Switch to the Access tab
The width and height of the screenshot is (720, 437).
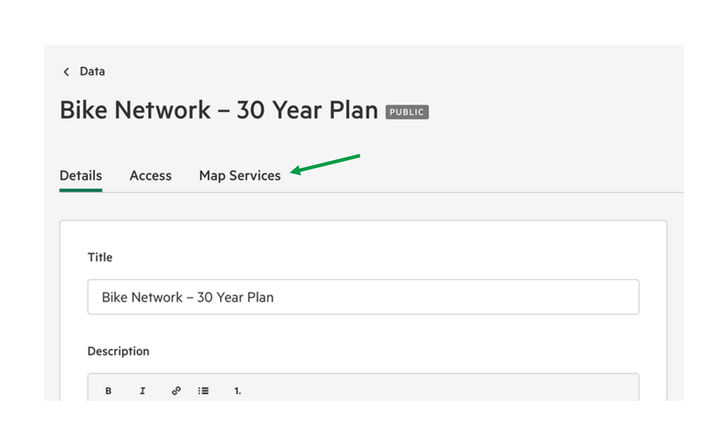pos(151,175)
